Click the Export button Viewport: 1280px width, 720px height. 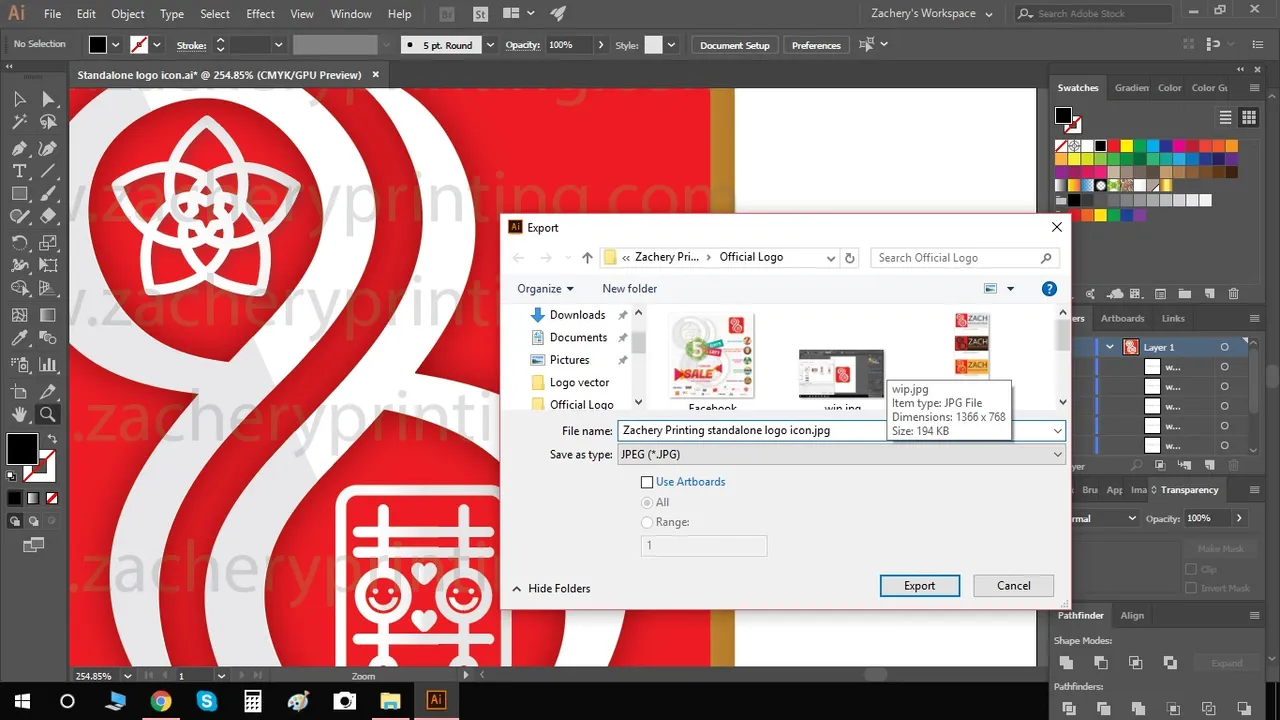(920, 586)
